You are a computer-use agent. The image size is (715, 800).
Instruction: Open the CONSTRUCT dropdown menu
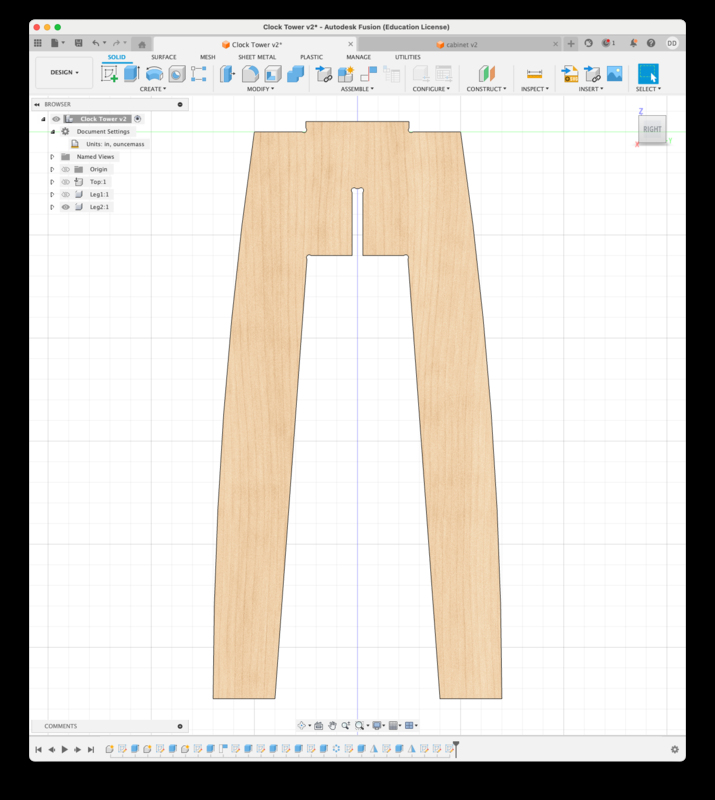point(486,89)
